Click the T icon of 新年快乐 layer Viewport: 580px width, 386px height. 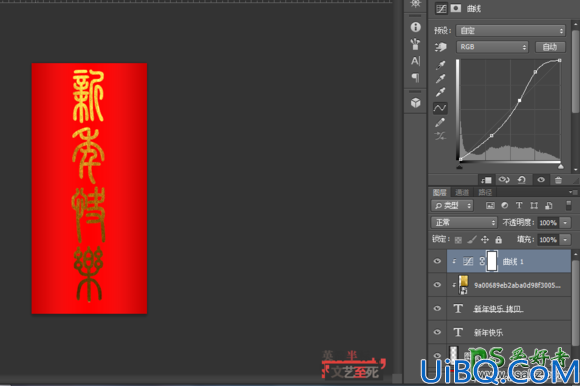pos(458,332)
